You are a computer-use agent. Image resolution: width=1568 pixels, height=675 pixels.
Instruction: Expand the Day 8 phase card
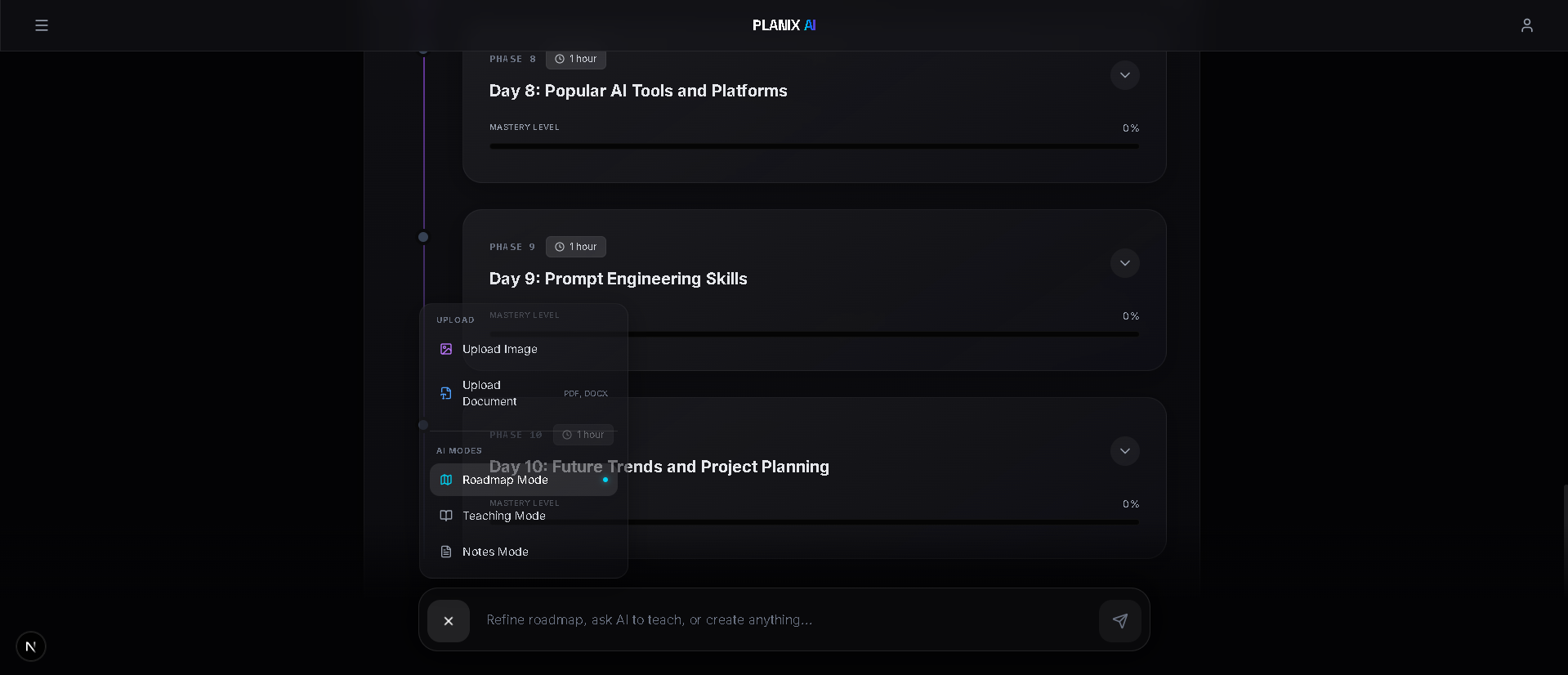(1124, 75)
